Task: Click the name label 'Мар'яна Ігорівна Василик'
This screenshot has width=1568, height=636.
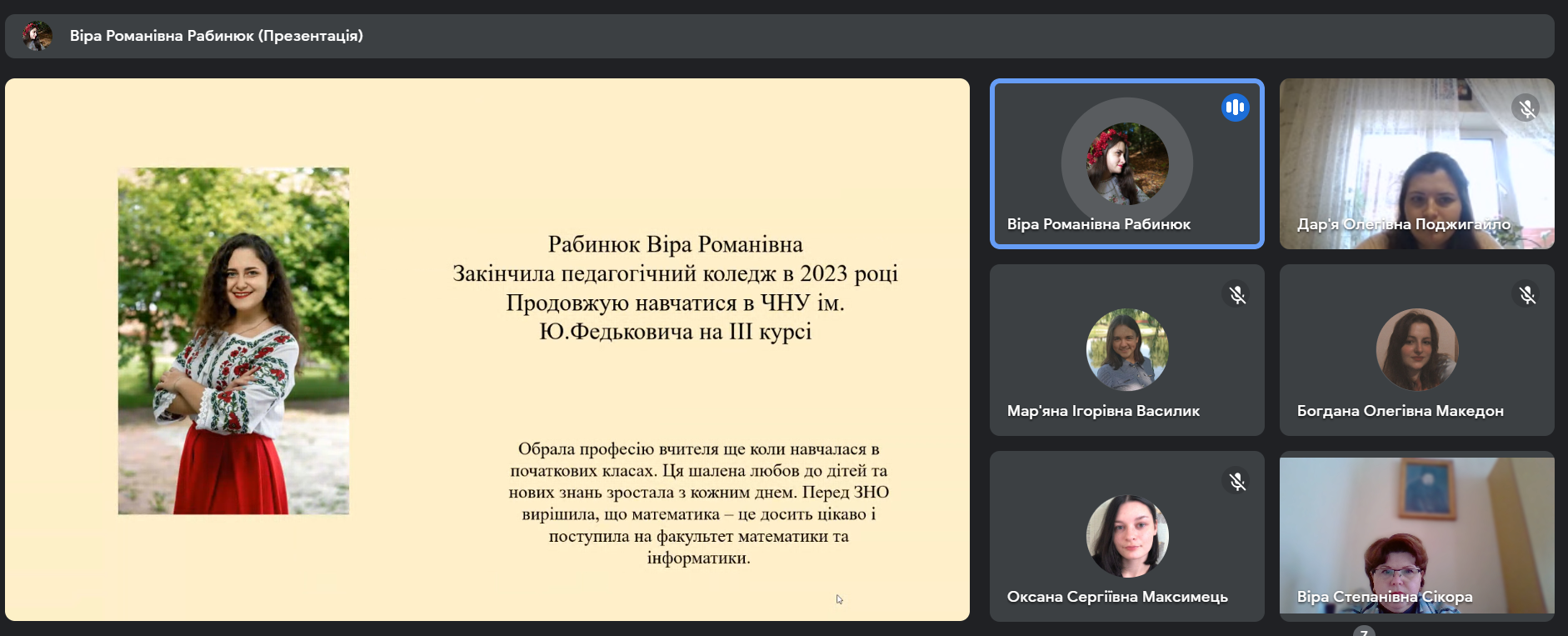Action: (1103, 411)
